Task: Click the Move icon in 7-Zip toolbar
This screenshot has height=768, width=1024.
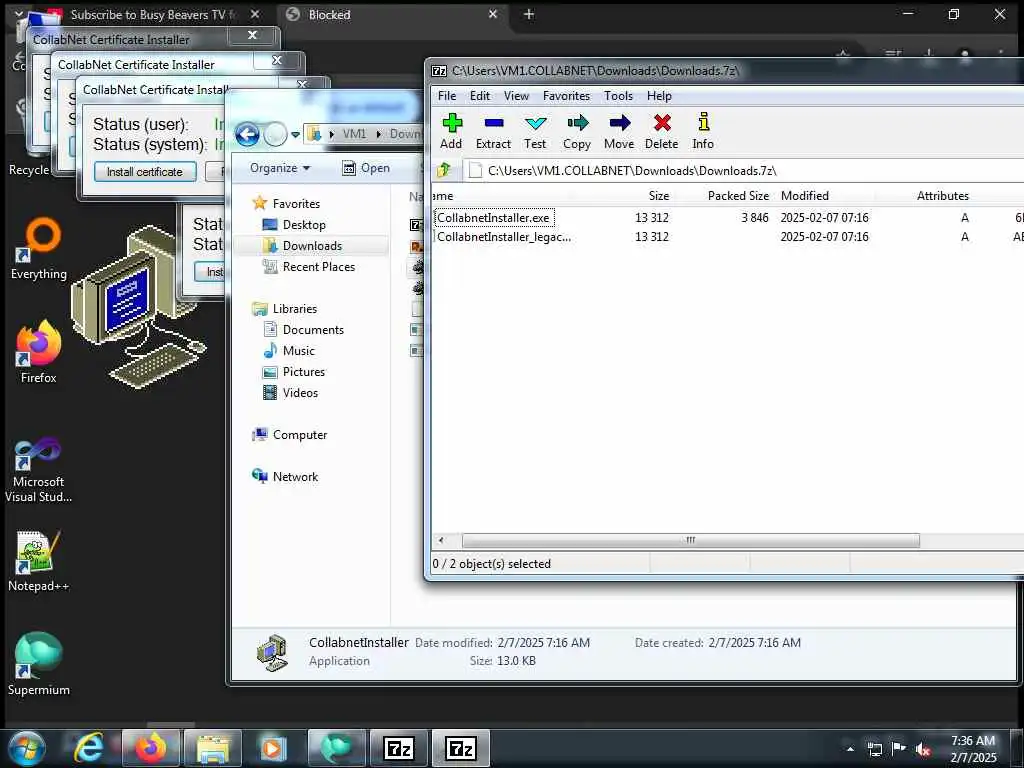Action: click(618, 131)
